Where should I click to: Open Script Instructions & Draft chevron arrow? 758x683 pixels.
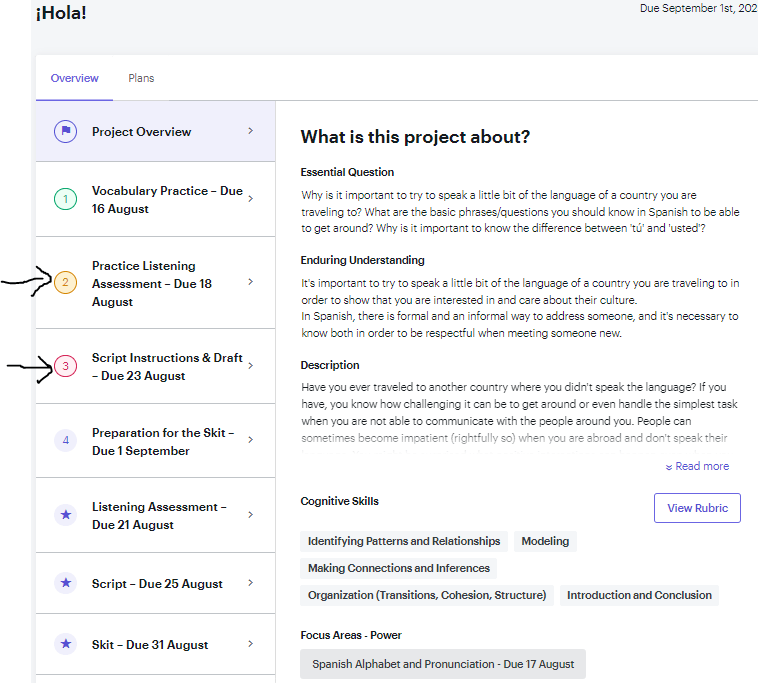pos(250,366)
